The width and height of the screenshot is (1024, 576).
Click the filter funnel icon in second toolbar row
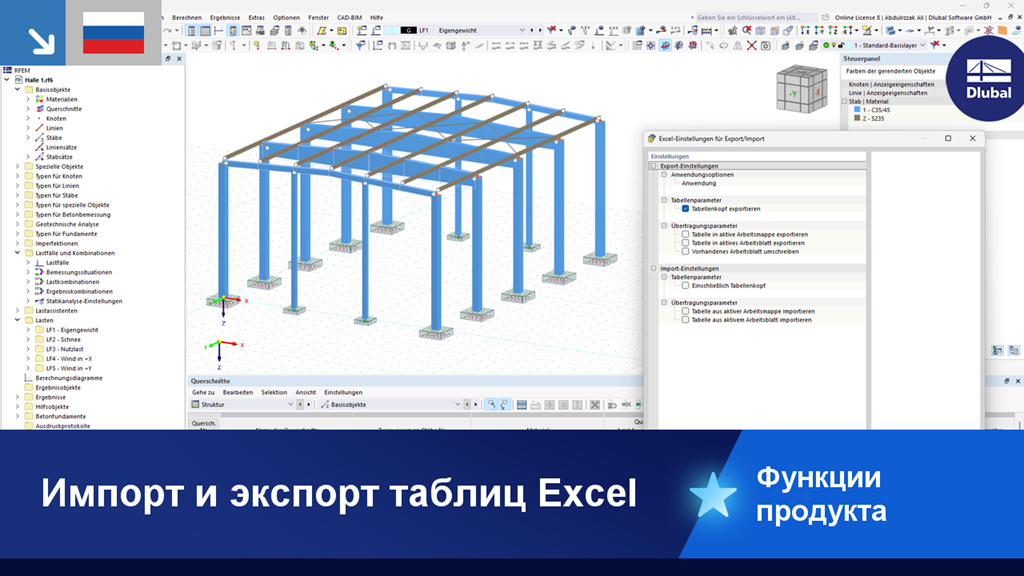click(360, 46)
